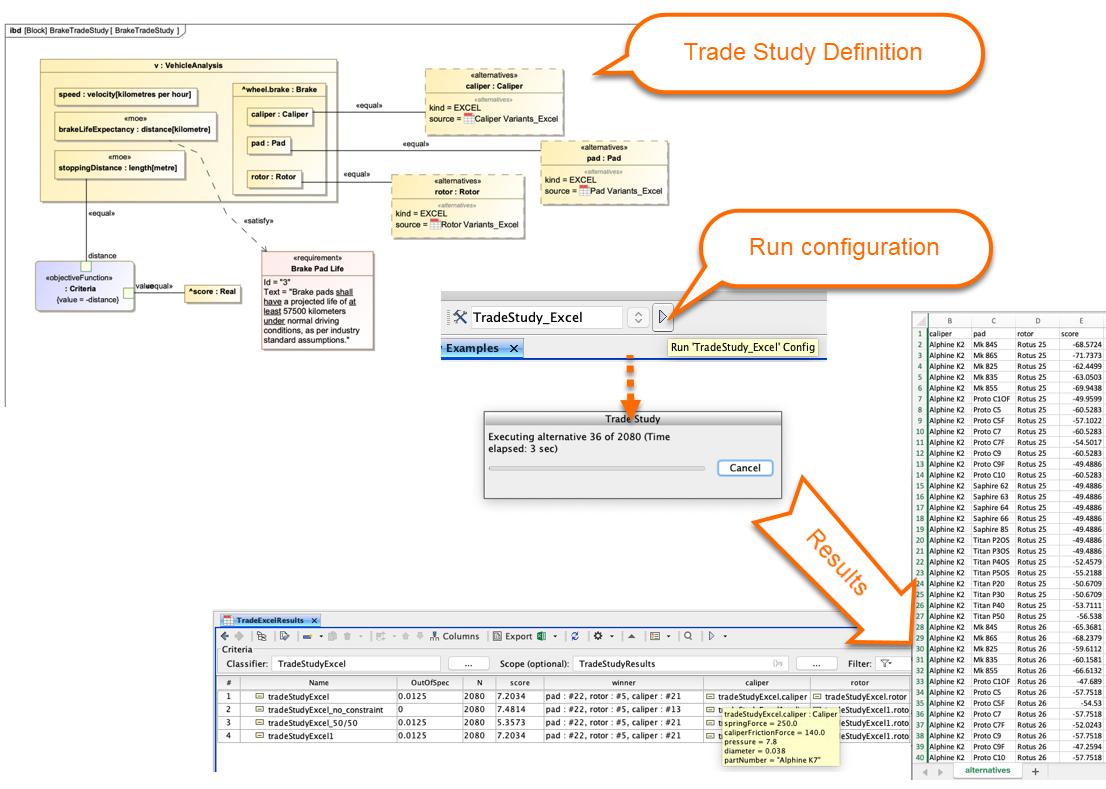Click the refresh icon in results toolbar

(x=575, y=636)
